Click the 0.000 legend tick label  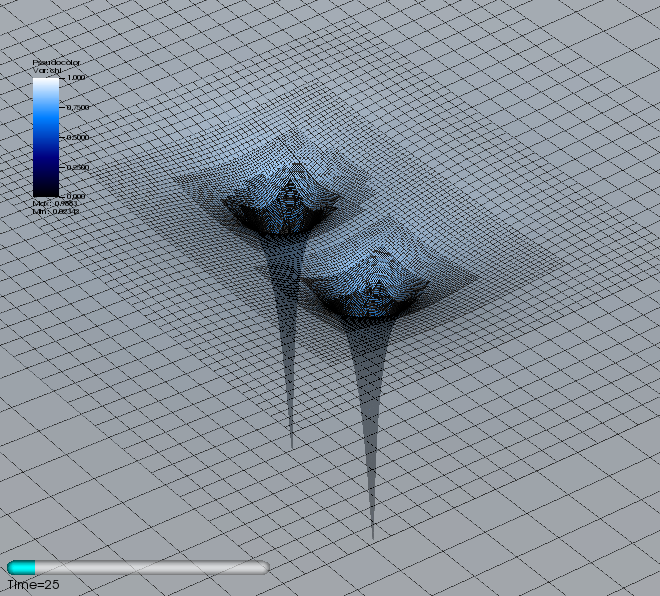75,196
